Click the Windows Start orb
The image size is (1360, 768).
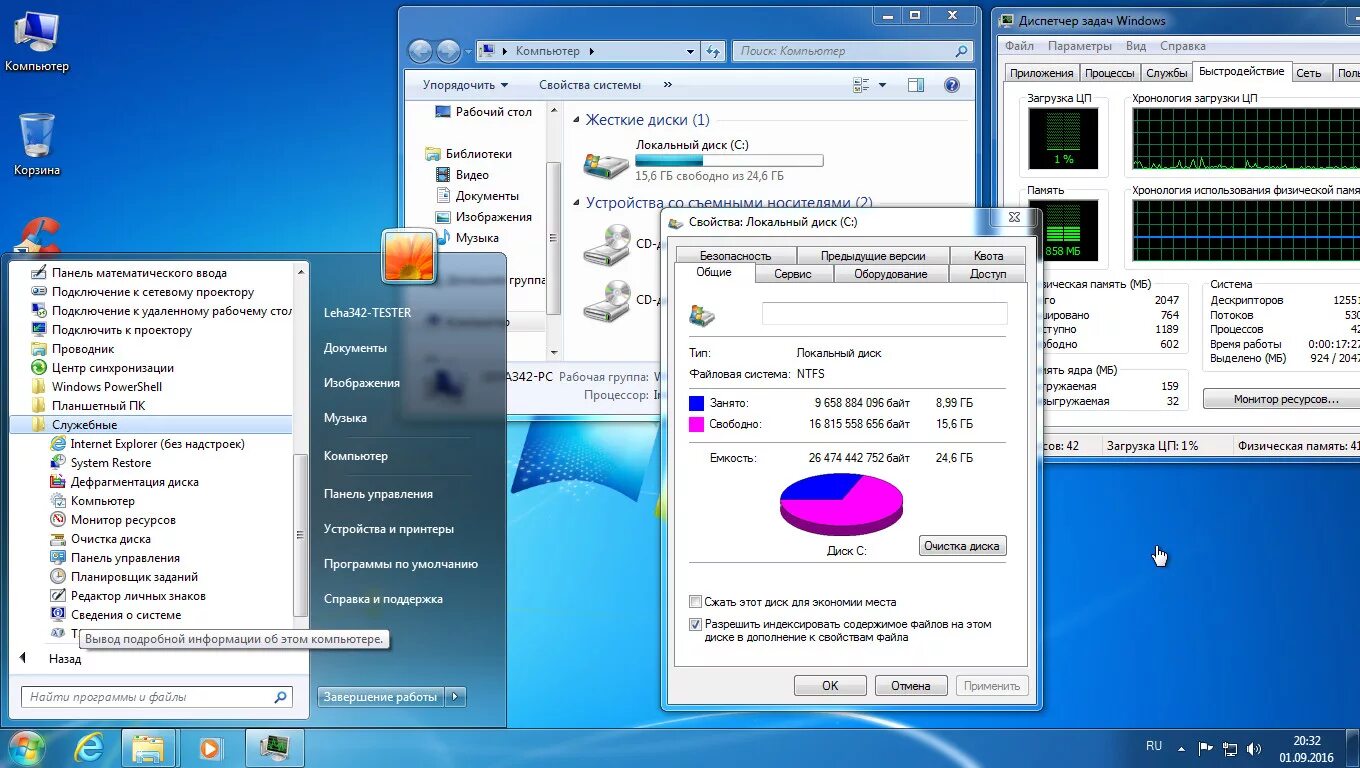(27, 748)
